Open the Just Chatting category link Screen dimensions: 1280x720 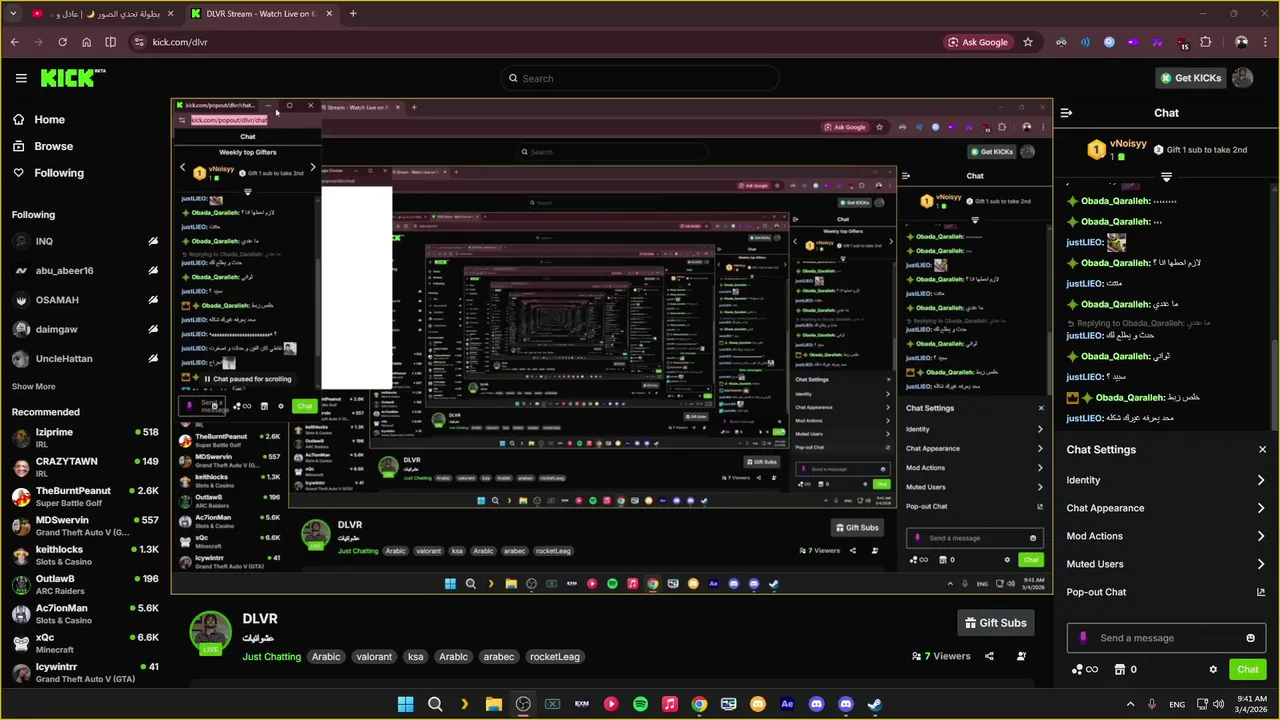coord(271,657)
